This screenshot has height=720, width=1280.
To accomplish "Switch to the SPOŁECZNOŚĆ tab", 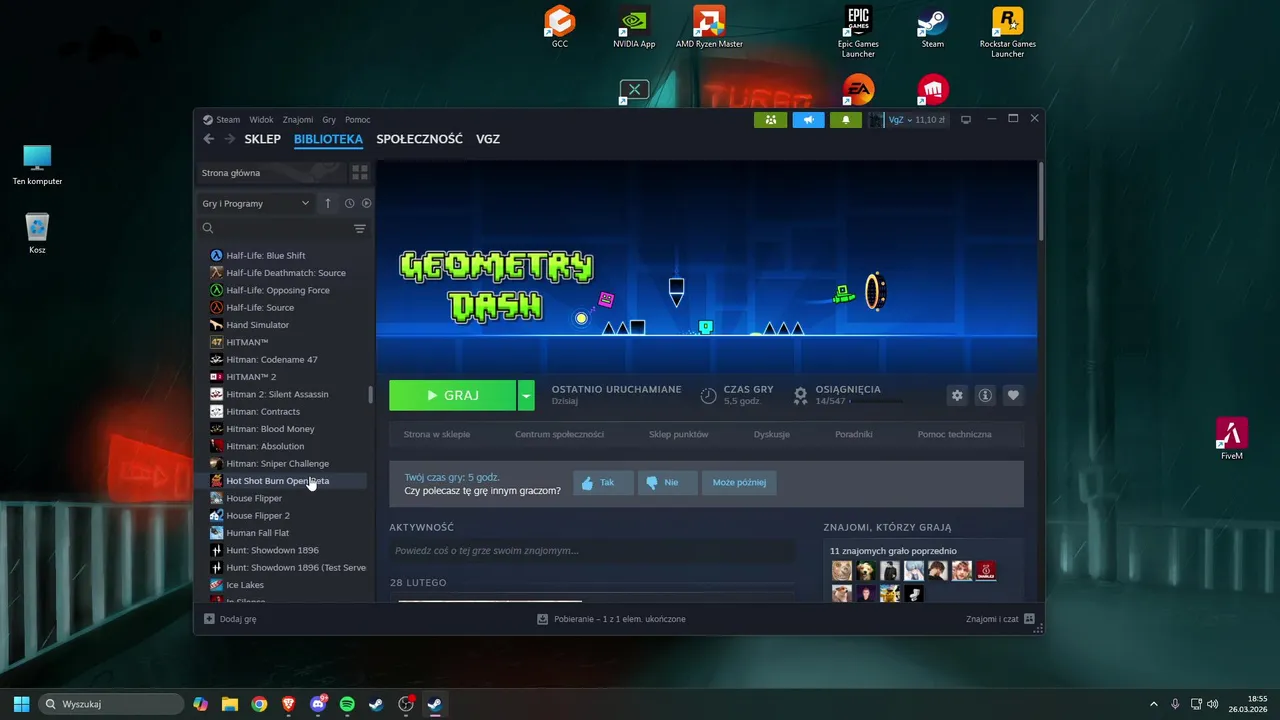I will [419, 139].
